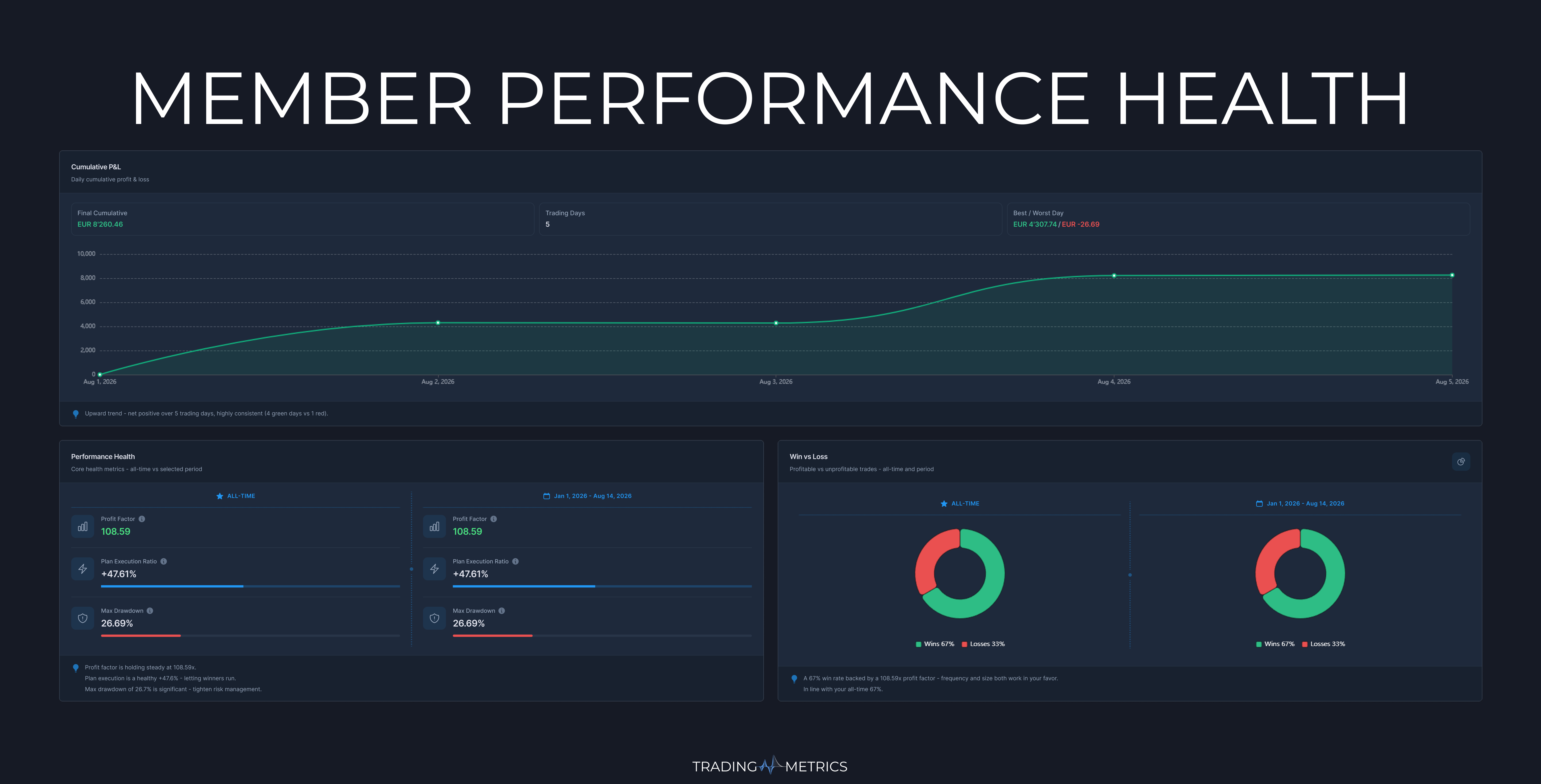Click the period Profit Factor bar chart icon
The height and width of the screenshot is (784, 1541).
tap(434, 526)
